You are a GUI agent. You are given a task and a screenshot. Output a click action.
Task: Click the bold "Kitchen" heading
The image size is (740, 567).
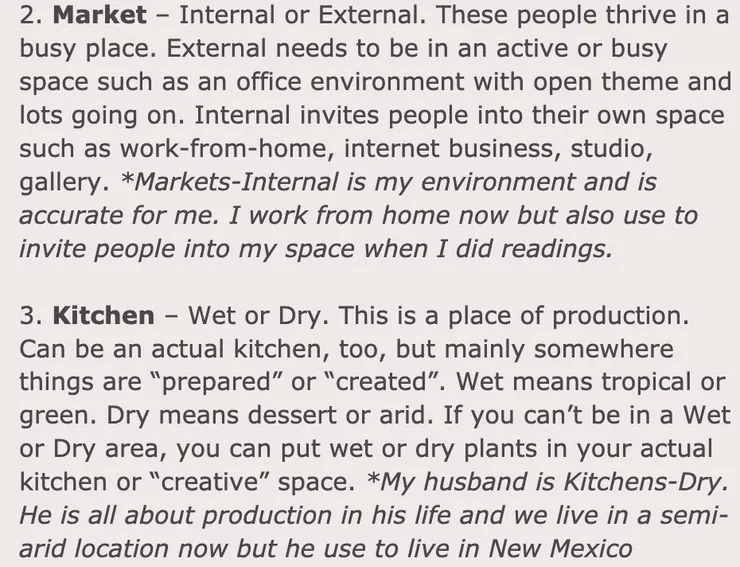[x=103, y=316]
